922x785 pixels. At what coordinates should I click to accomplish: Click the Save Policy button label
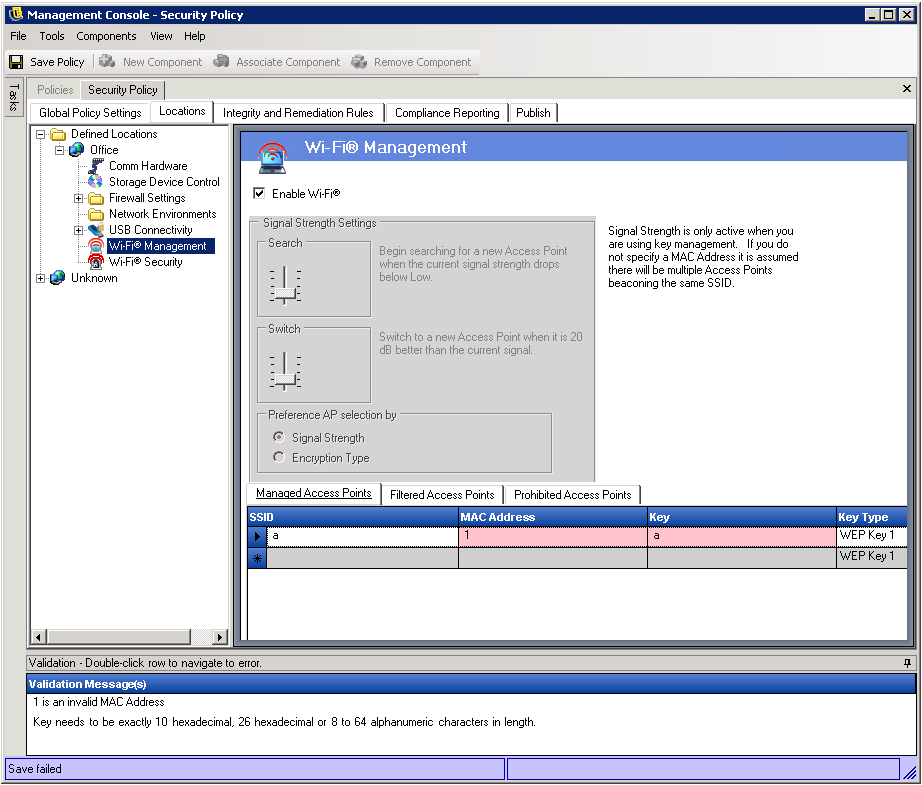[x=57, y=62]
